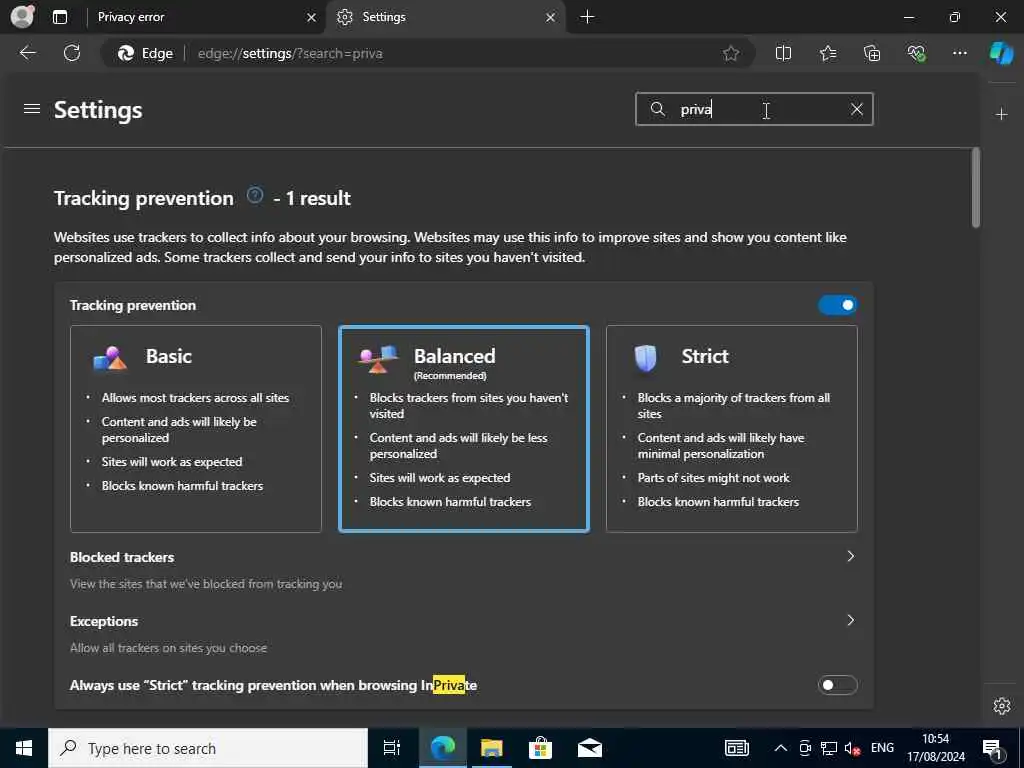
Task: Click the settings search field
Action: coord(754,109)
